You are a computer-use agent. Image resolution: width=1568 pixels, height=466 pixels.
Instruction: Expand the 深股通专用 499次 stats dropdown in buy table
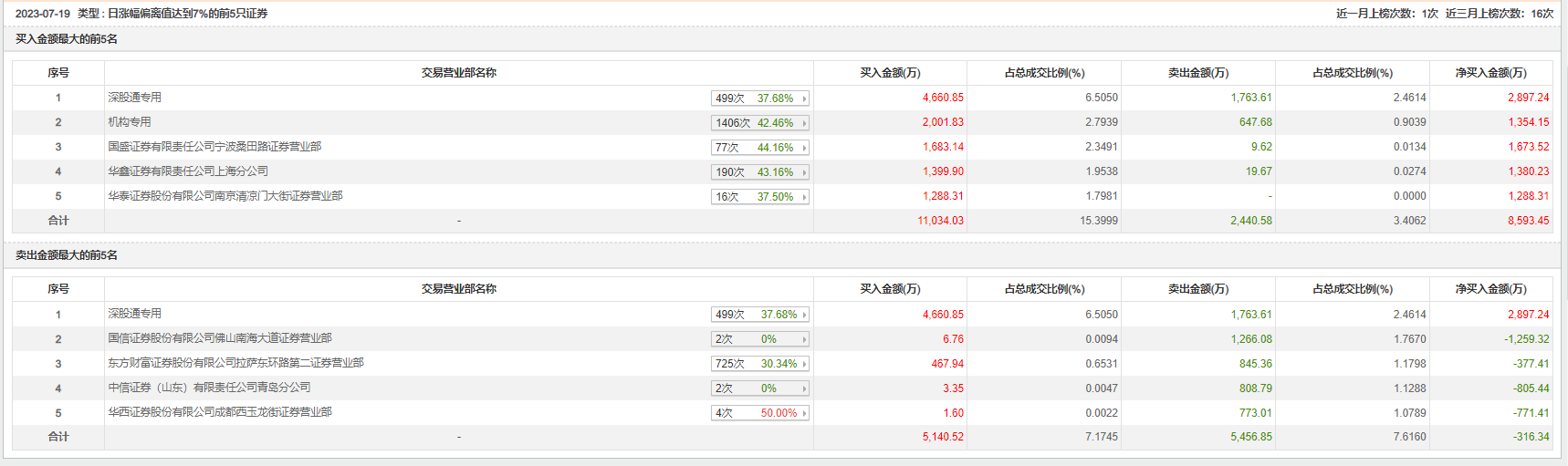coord(759,98)
